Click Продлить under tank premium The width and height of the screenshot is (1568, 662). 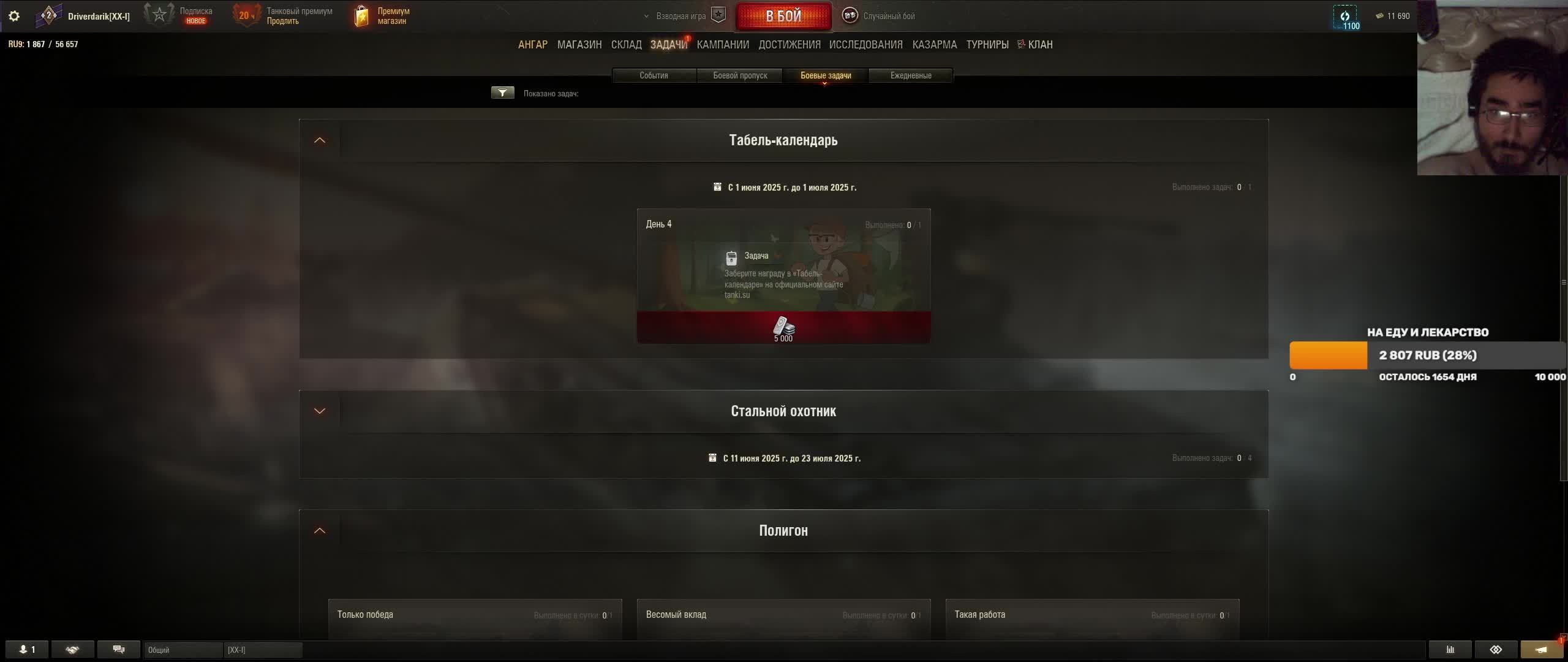point(283,21)
